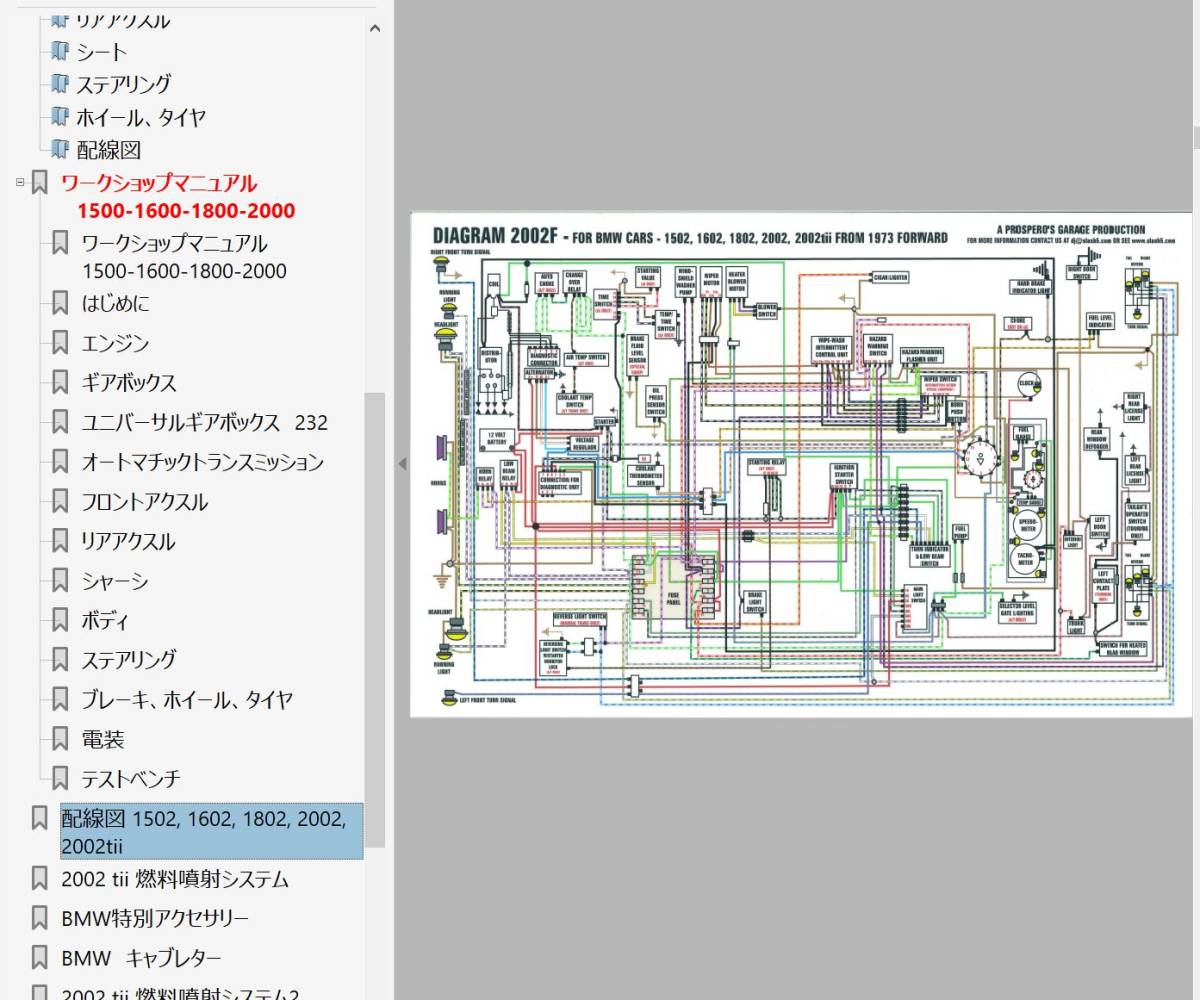Open child ワークショップマニュアル 1500-1600-1800-2000 bookmark
This screenshot has width=1200, height=1000.
point(184,257)
